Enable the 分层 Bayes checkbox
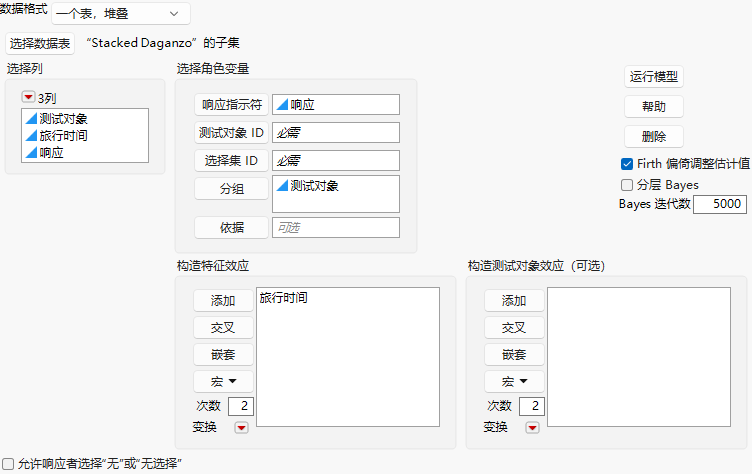The image size is (752, 474). point(627,185)
